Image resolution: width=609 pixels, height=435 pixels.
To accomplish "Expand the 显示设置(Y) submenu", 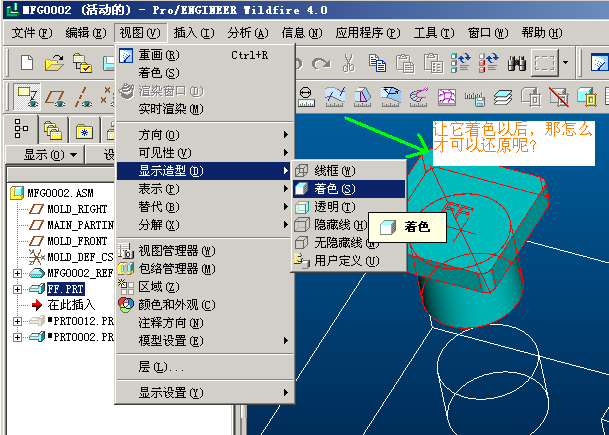I will pyautogui.click(x=205, y=393).
